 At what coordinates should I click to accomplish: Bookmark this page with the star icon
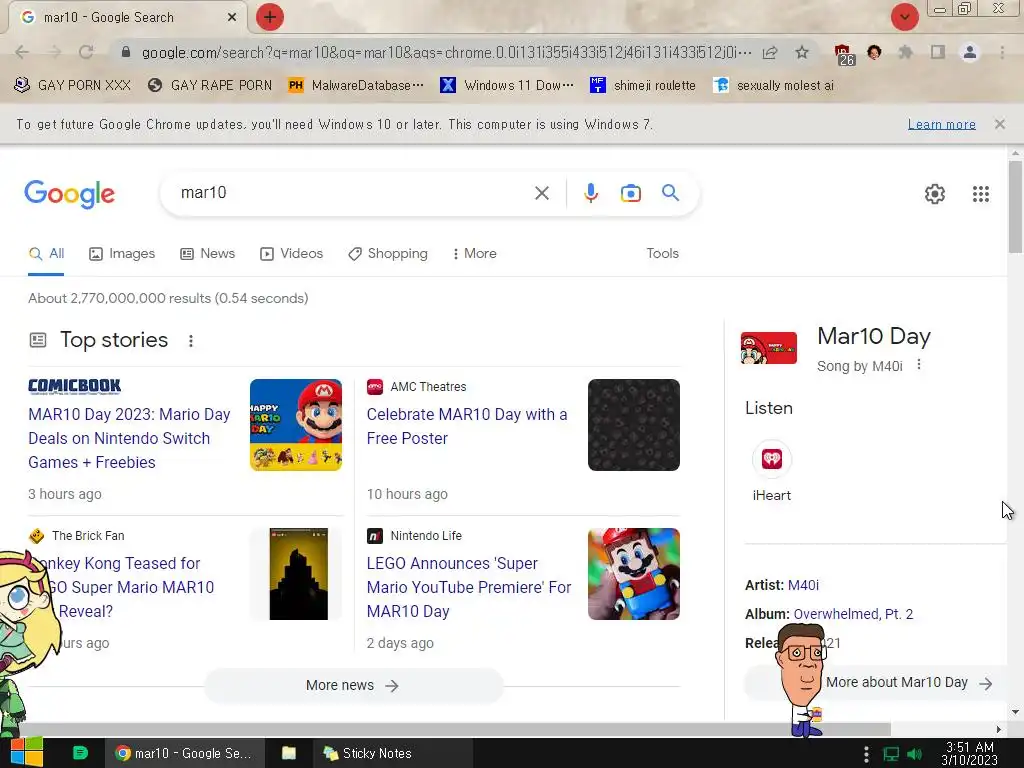point(802,52)
